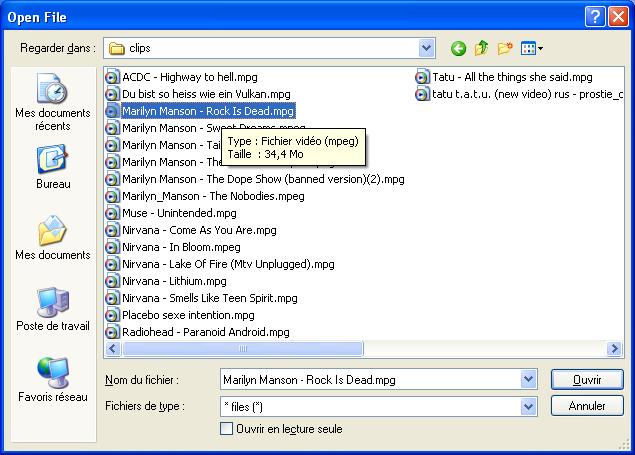Image resolution: width=635 pixels, height=455 pixels.
Task: Click the scrollbar left arrow
Action: [x=113, y=349]
